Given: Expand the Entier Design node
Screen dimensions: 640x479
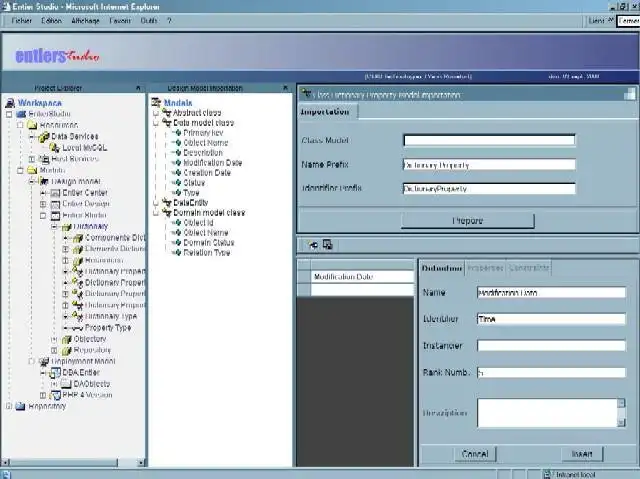Looking at the screenshot, I should pos(43,204).
